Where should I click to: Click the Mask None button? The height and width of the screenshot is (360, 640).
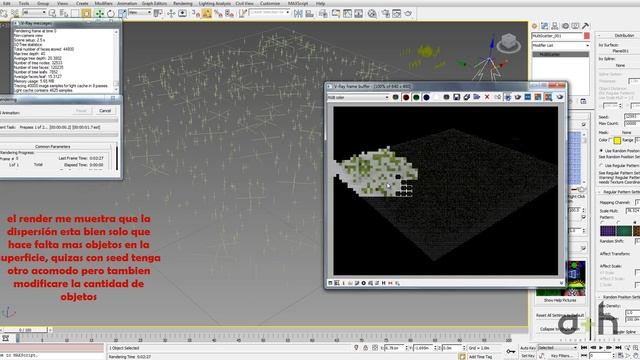tap(626, 133)
